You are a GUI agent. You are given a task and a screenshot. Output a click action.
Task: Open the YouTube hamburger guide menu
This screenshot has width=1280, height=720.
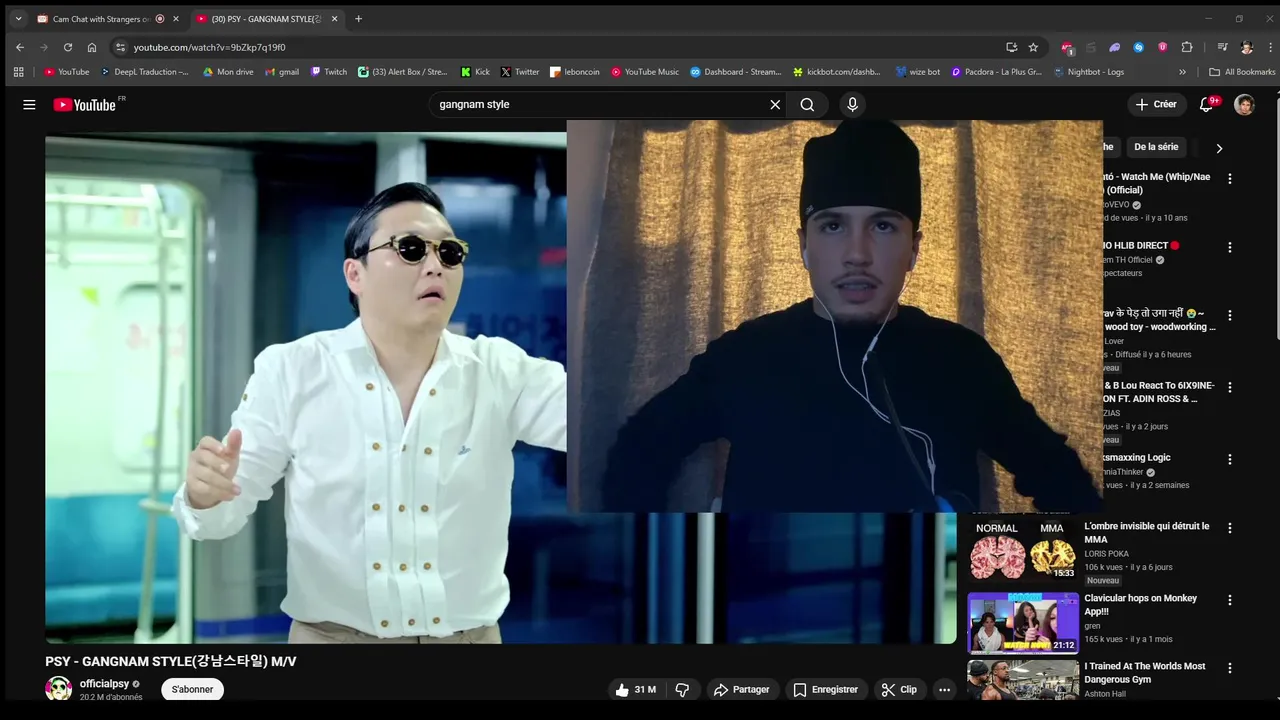29,104
